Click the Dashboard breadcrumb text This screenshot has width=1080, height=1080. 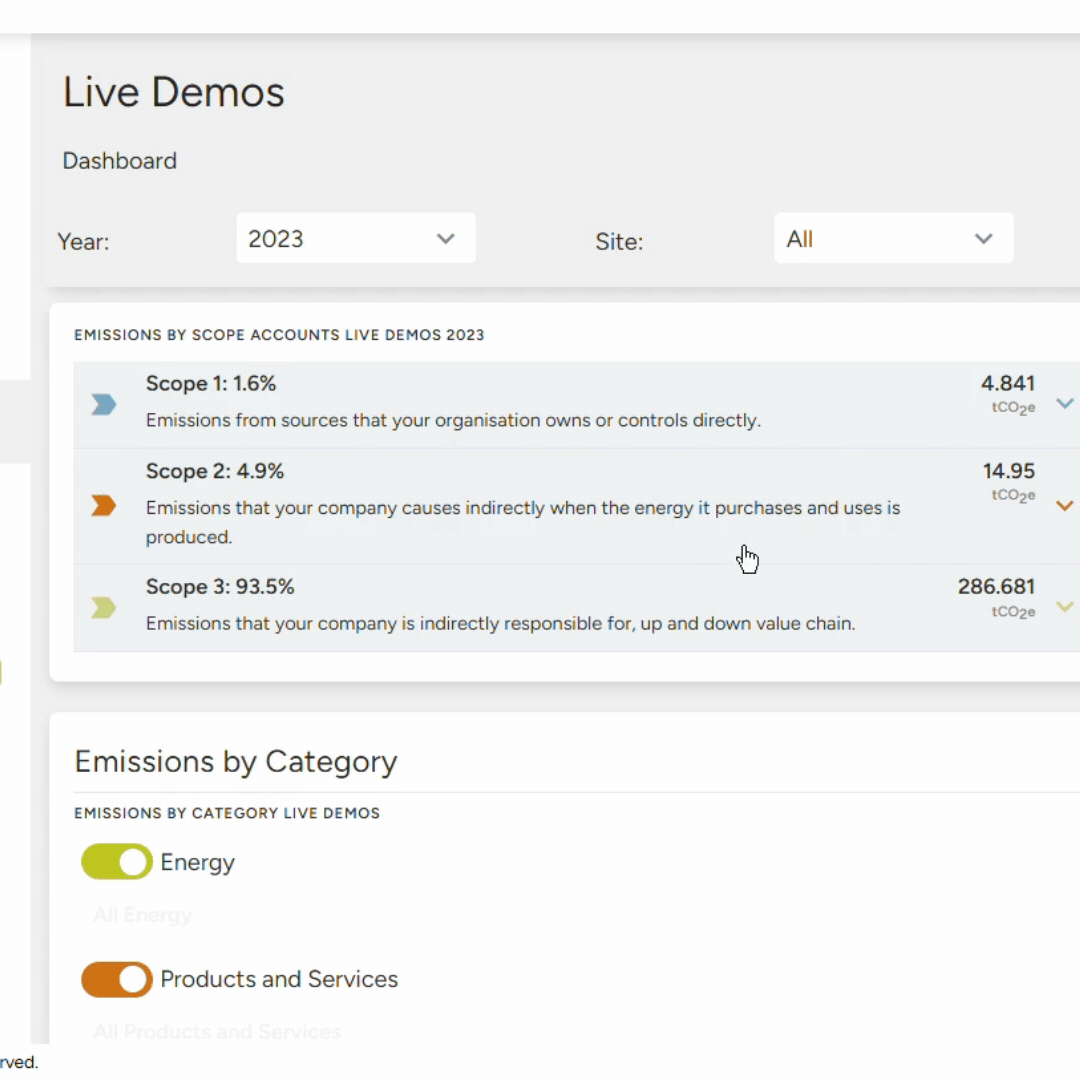coord(120,160)
